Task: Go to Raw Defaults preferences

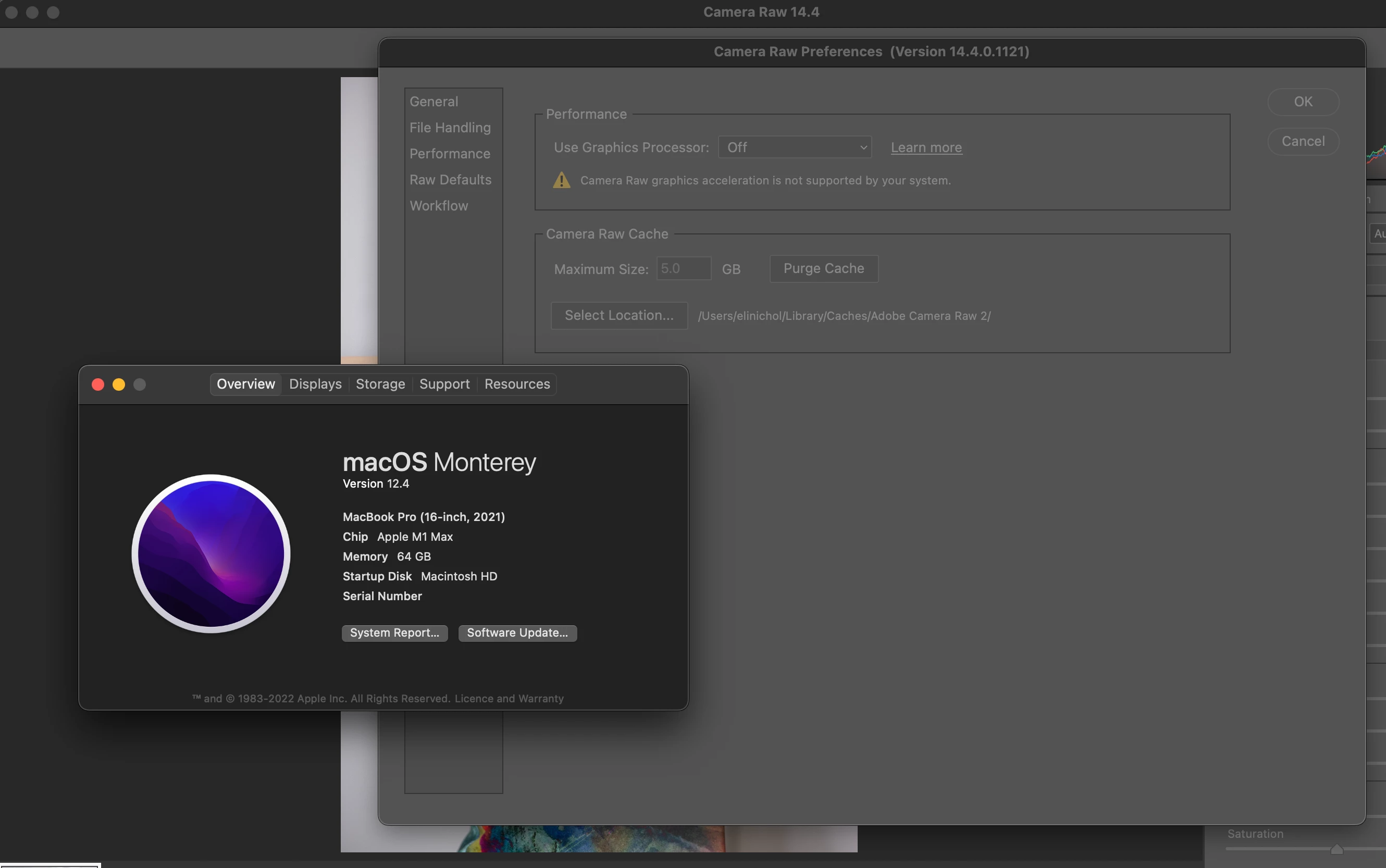Action: tap(450, 180)
